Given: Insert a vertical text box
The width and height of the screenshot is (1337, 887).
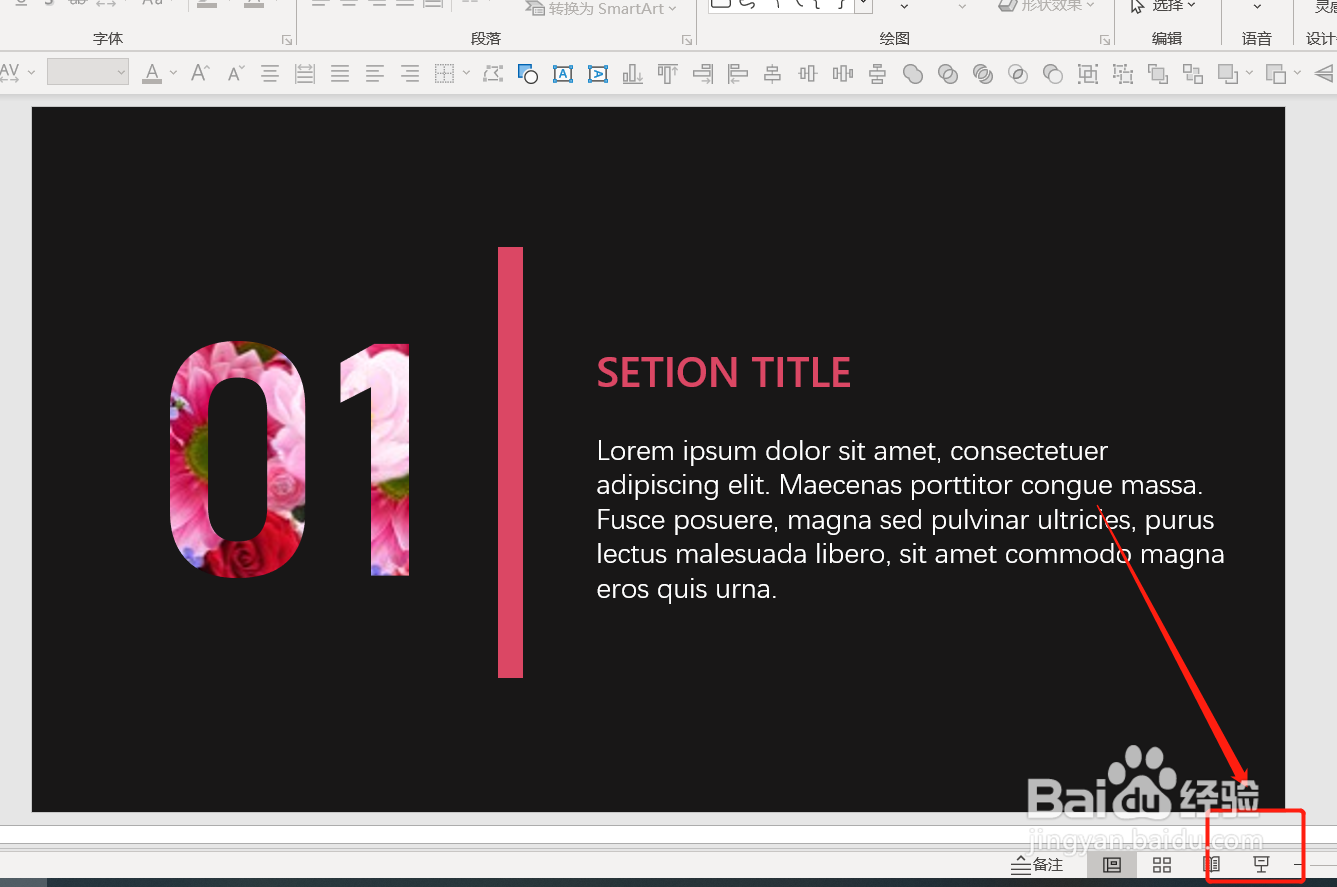Looking at the screenshot, I should (598, 73).
